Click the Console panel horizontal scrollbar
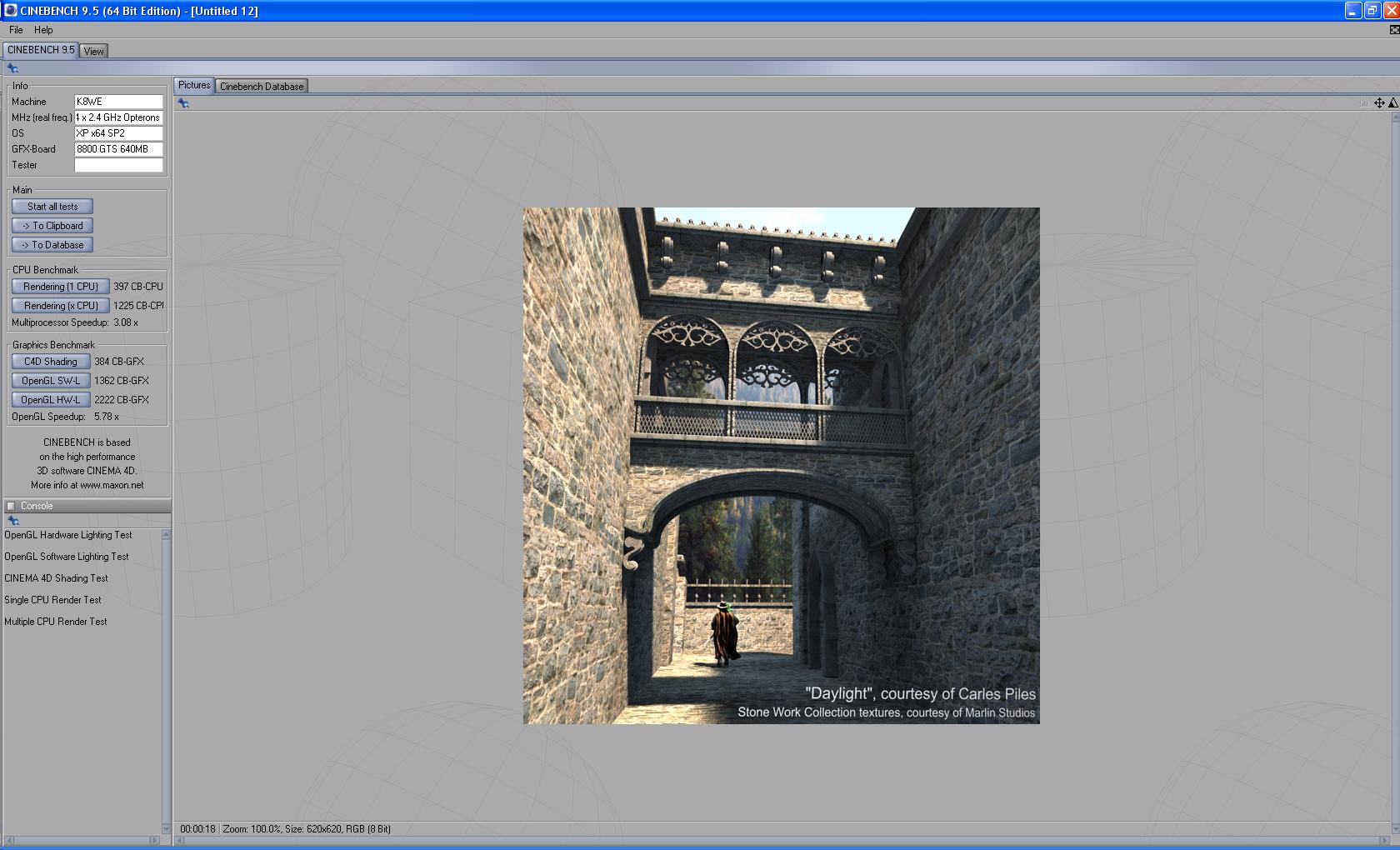This screenshot has width=1400, height=850. [82, 840]
